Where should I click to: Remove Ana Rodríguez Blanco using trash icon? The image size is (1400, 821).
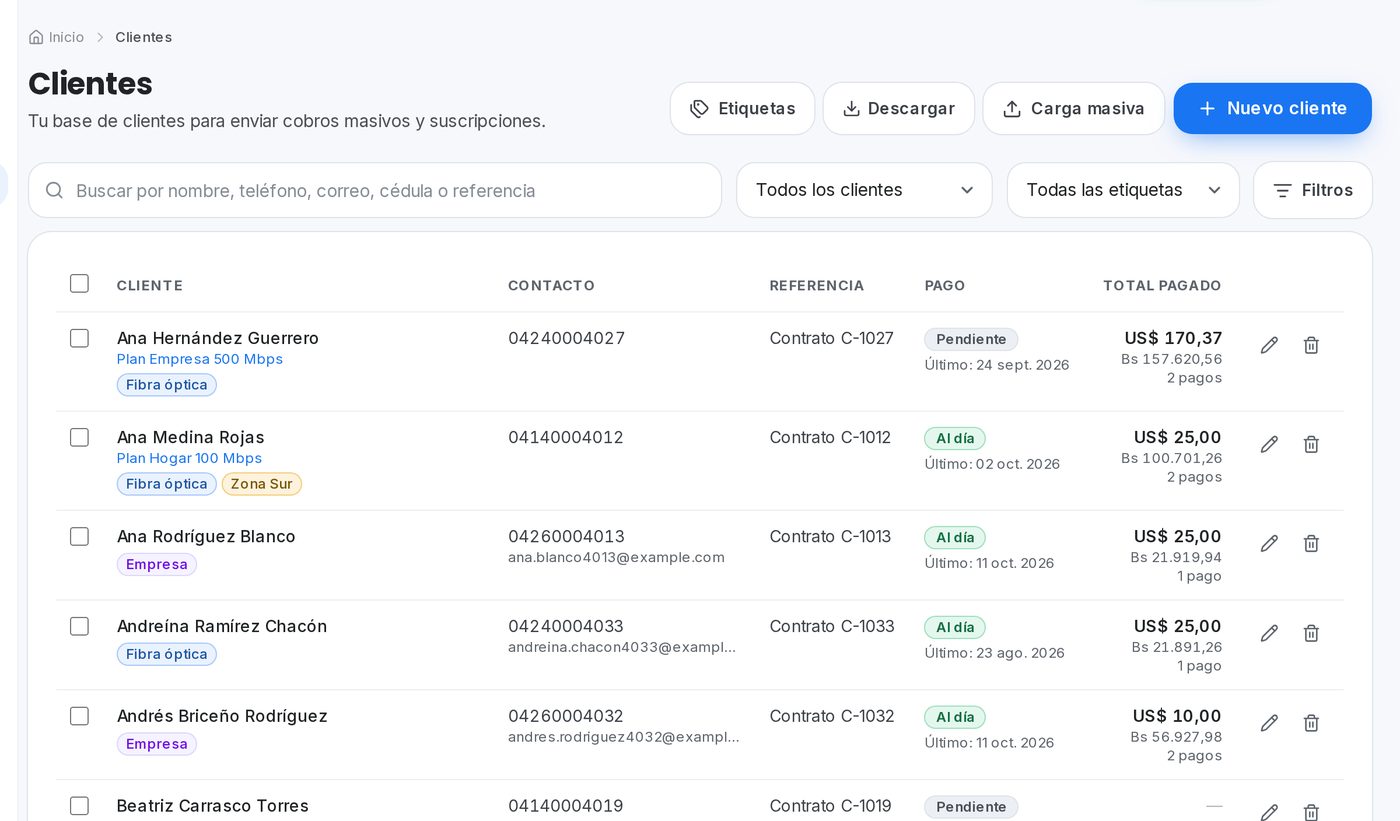1311,543
